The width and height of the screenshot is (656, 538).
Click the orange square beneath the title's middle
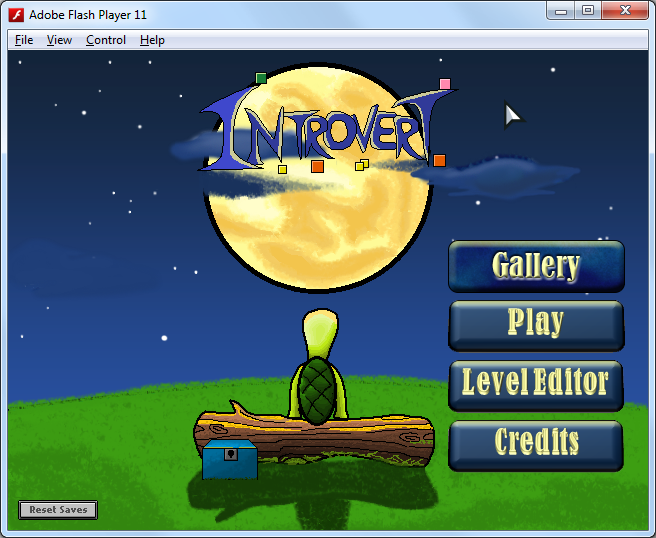point(317,166)
